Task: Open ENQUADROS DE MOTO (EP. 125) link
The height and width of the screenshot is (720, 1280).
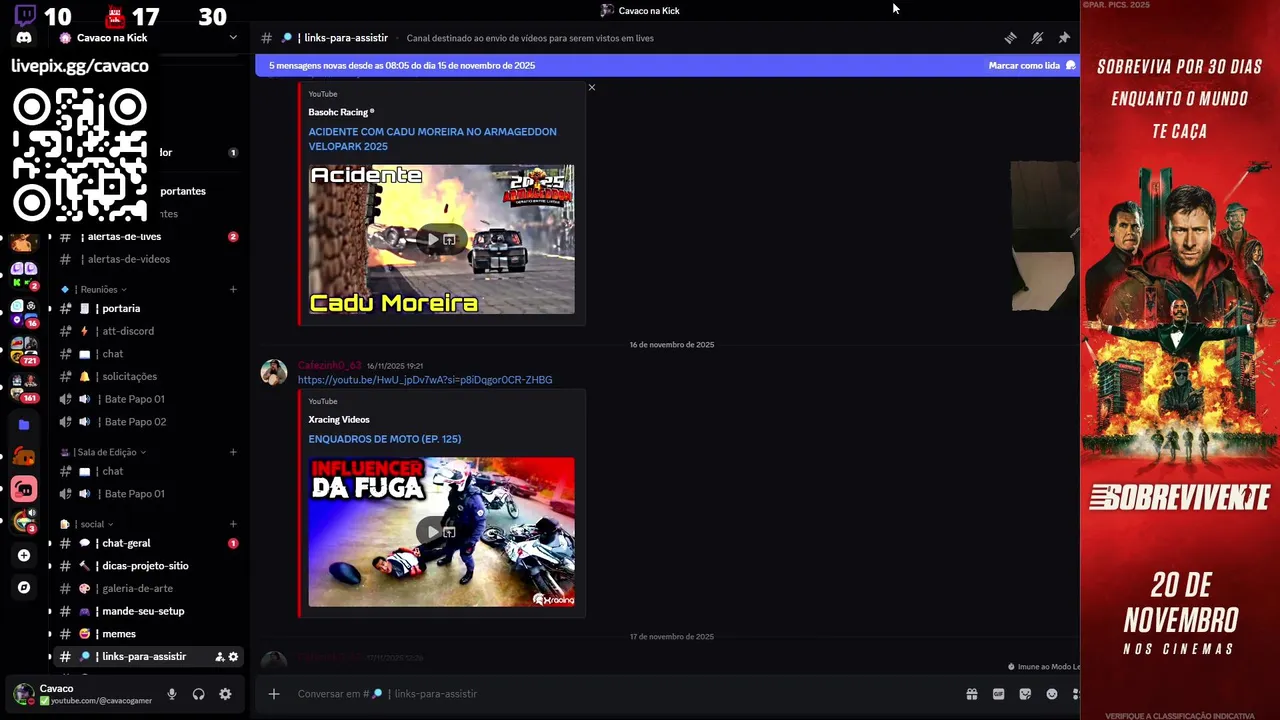Action: 384,439
